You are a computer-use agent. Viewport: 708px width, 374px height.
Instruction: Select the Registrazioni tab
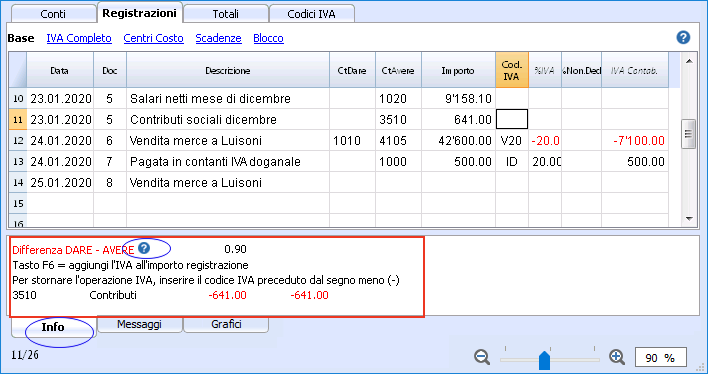coord(140,13)
